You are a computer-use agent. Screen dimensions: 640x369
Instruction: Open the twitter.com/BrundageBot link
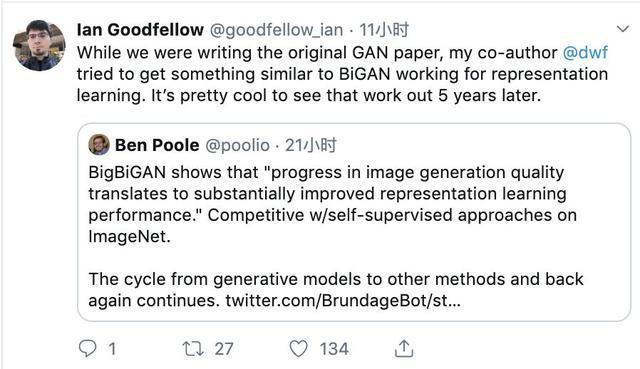click(343, 301)
